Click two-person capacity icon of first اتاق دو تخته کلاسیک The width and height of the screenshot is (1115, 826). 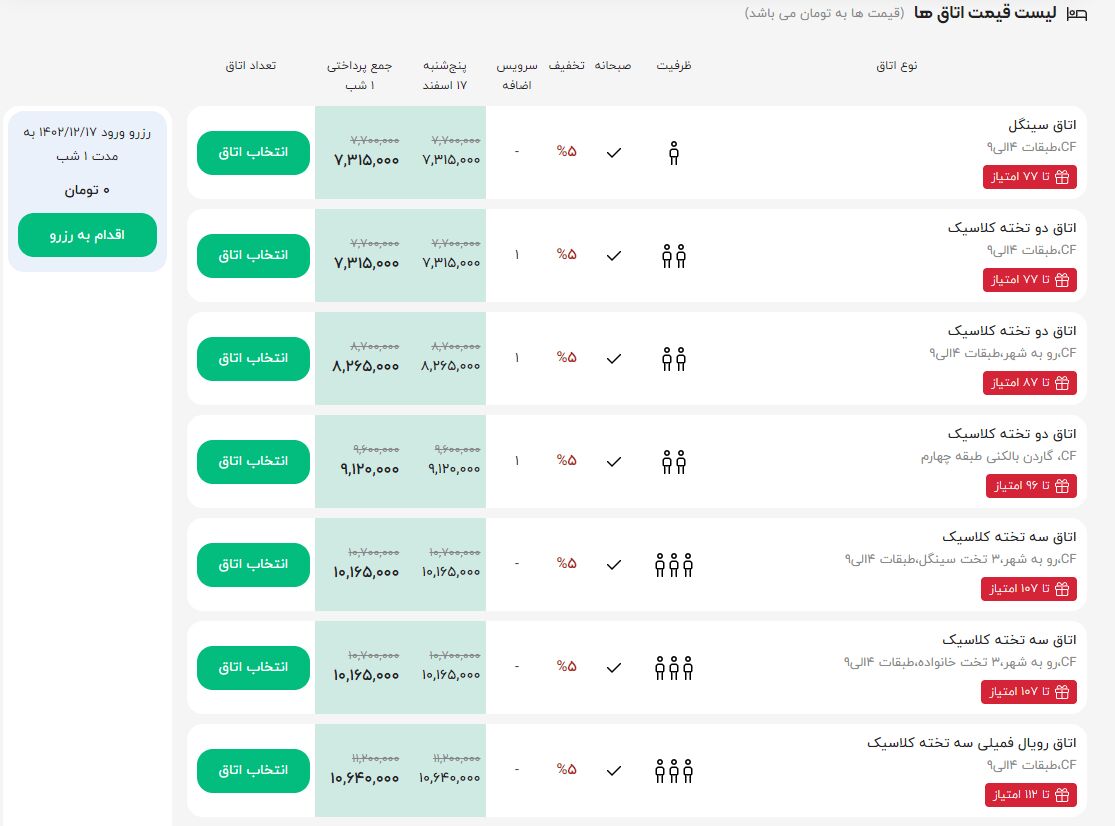click(x=673, y=255)
